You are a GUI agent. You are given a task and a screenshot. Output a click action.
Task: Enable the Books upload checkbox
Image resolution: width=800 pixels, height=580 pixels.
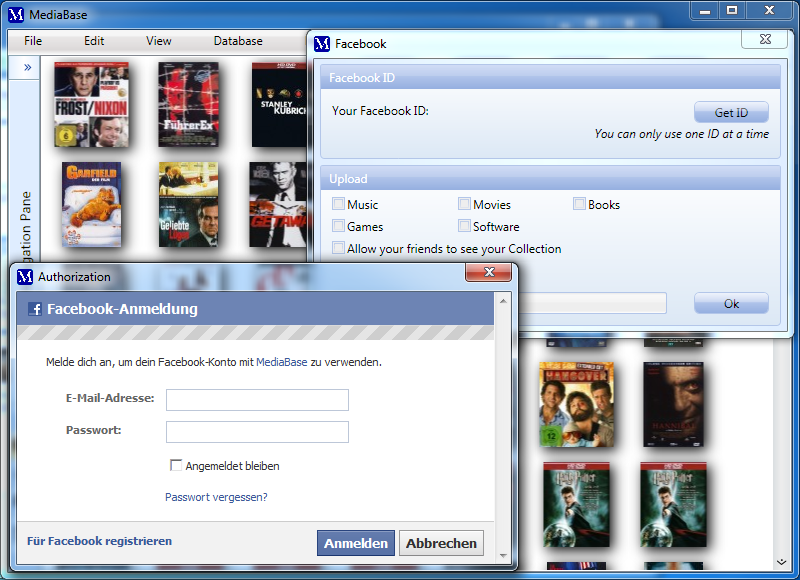tap(579, 204)
